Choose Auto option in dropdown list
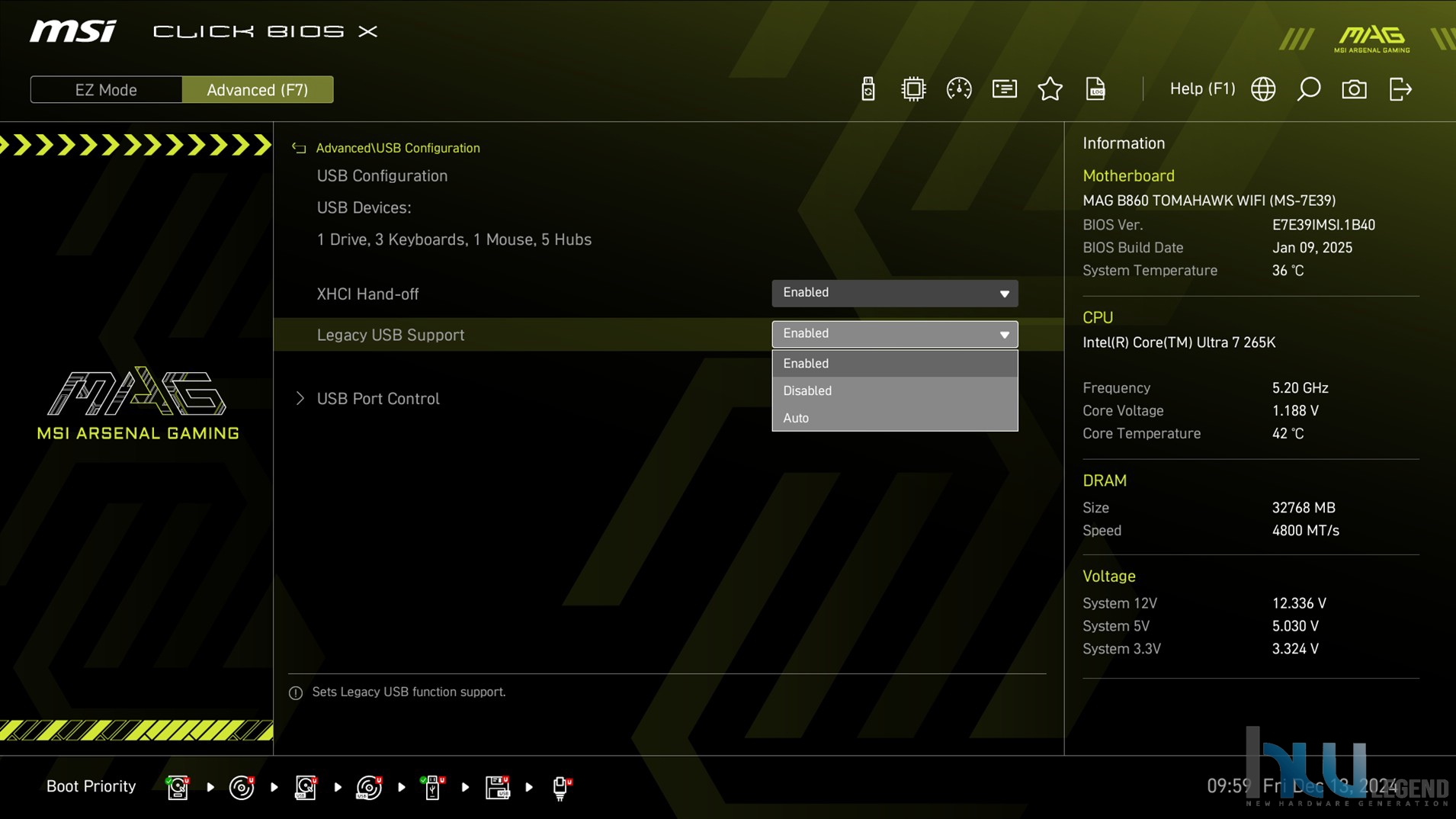 coord(894,418)
